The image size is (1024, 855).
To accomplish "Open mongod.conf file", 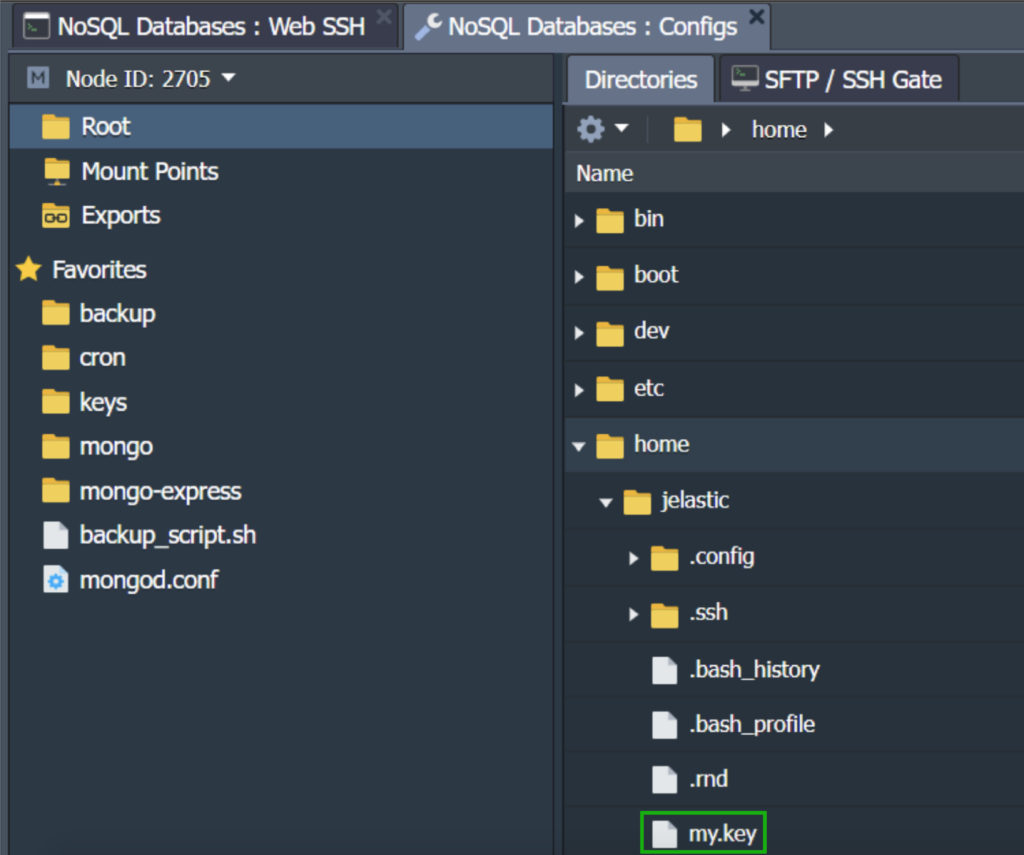I will click(149, 580).
